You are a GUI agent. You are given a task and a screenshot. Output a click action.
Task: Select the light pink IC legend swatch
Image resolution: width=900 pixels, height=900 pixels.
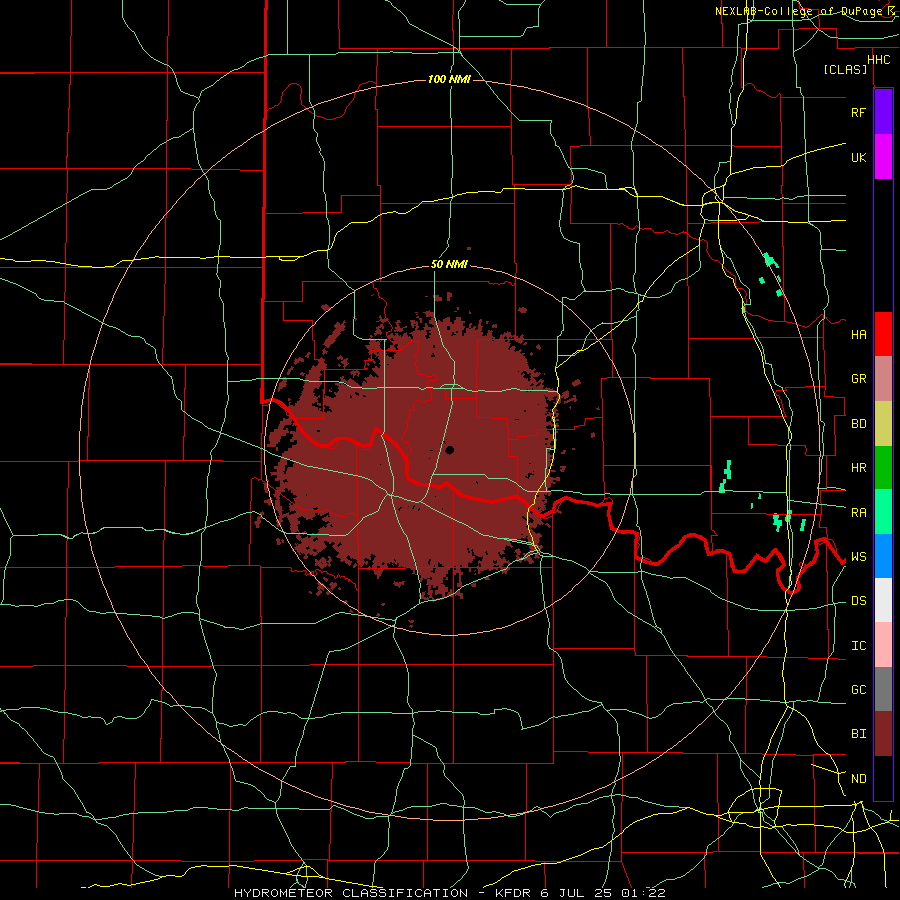[883, 645]
